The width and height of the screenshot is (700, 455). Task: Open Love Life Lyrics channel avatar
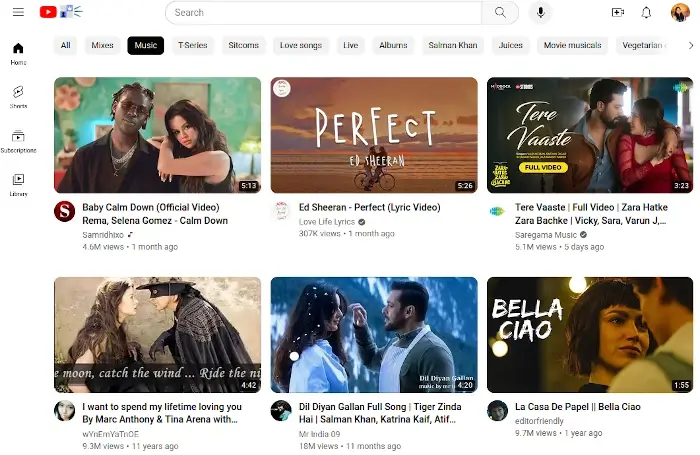click(281, 211)
